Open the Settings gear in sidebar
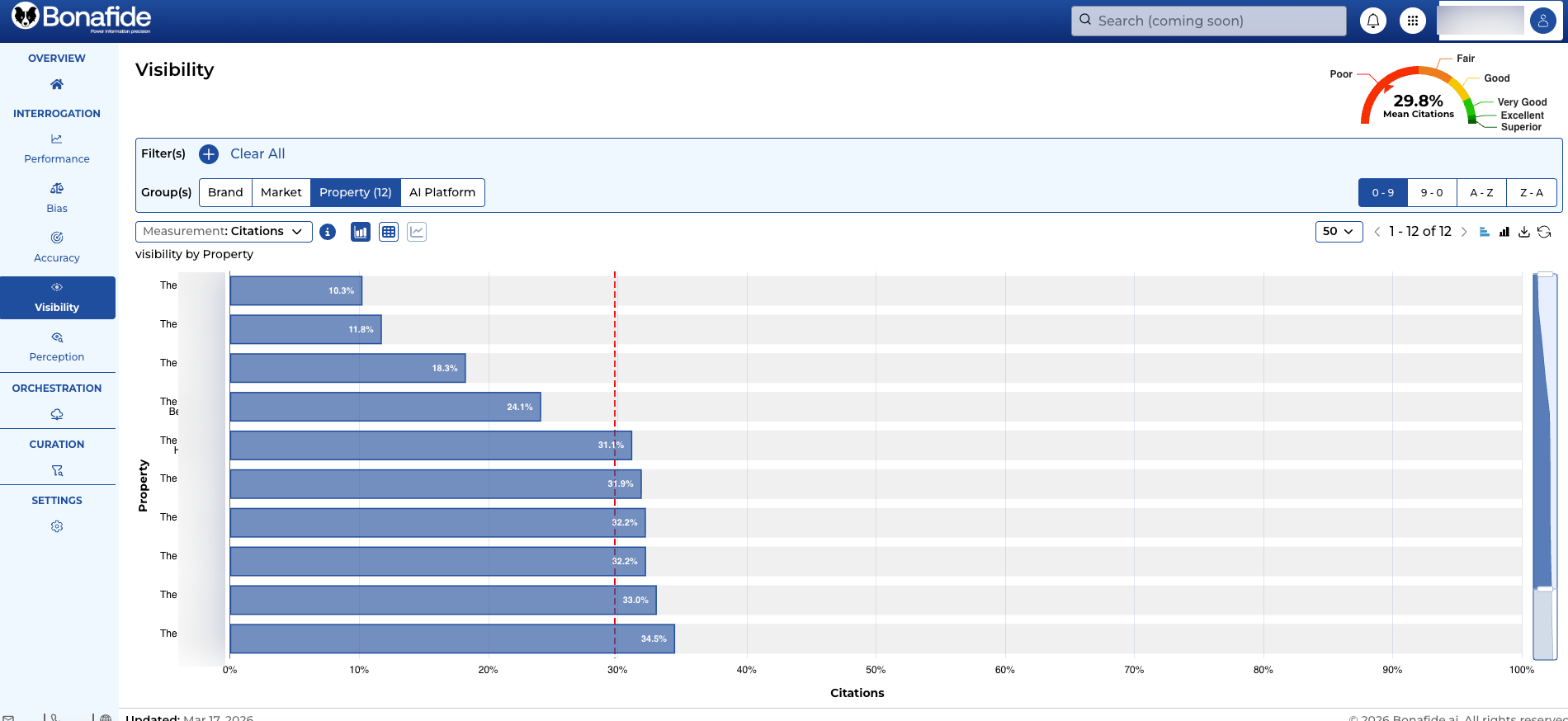The height and width of the screenshot is (721, 1568). tap(57, 526)
